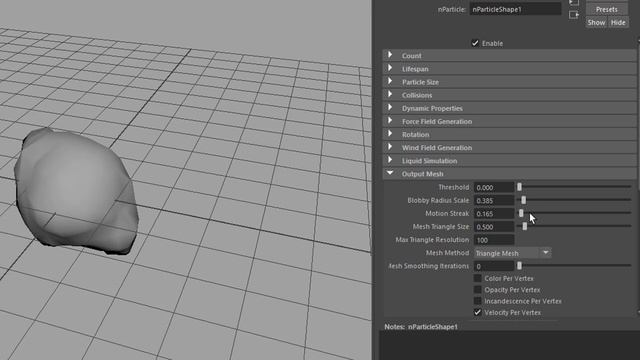
Task: Open the Mesh Method dropdown
Action: pos(512,253)
